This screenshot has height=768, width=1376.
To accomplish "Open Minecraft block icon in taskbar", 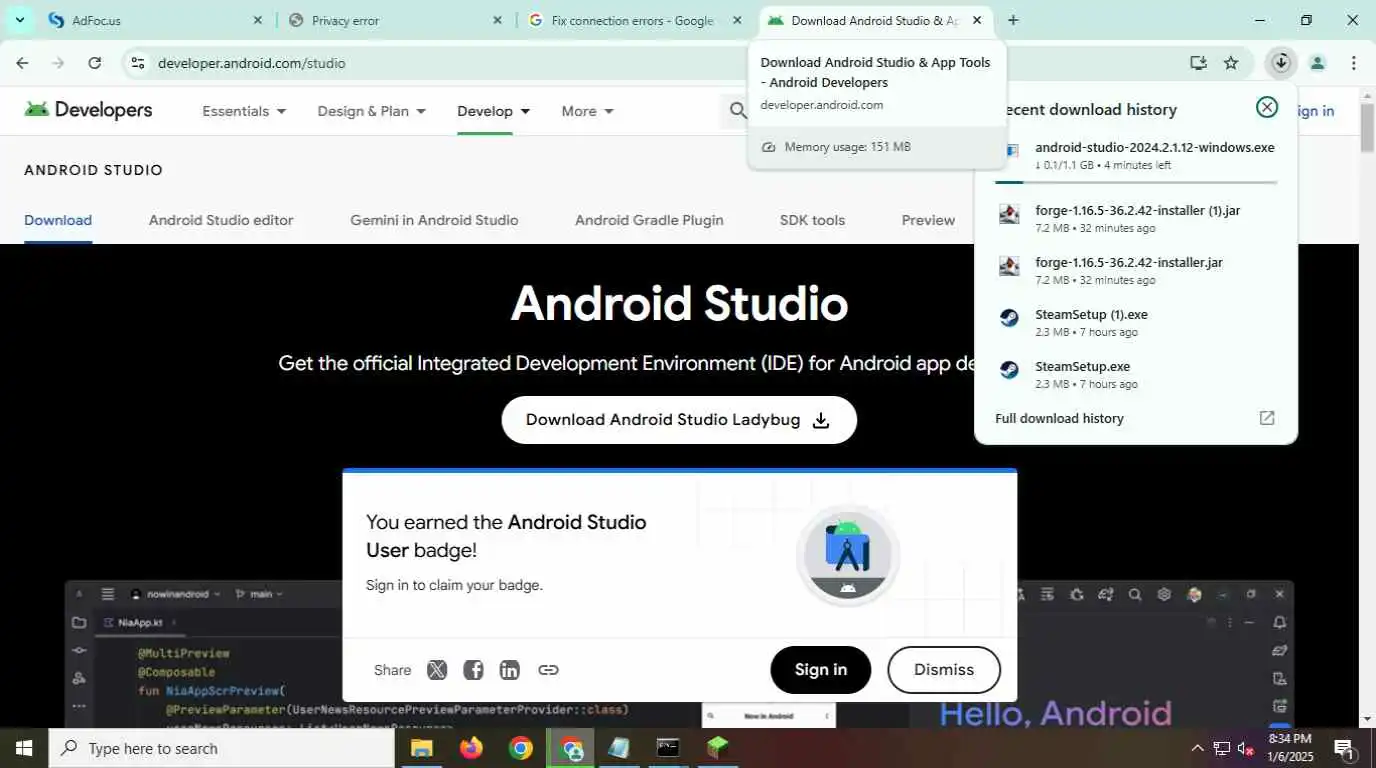I will point(717,748).
